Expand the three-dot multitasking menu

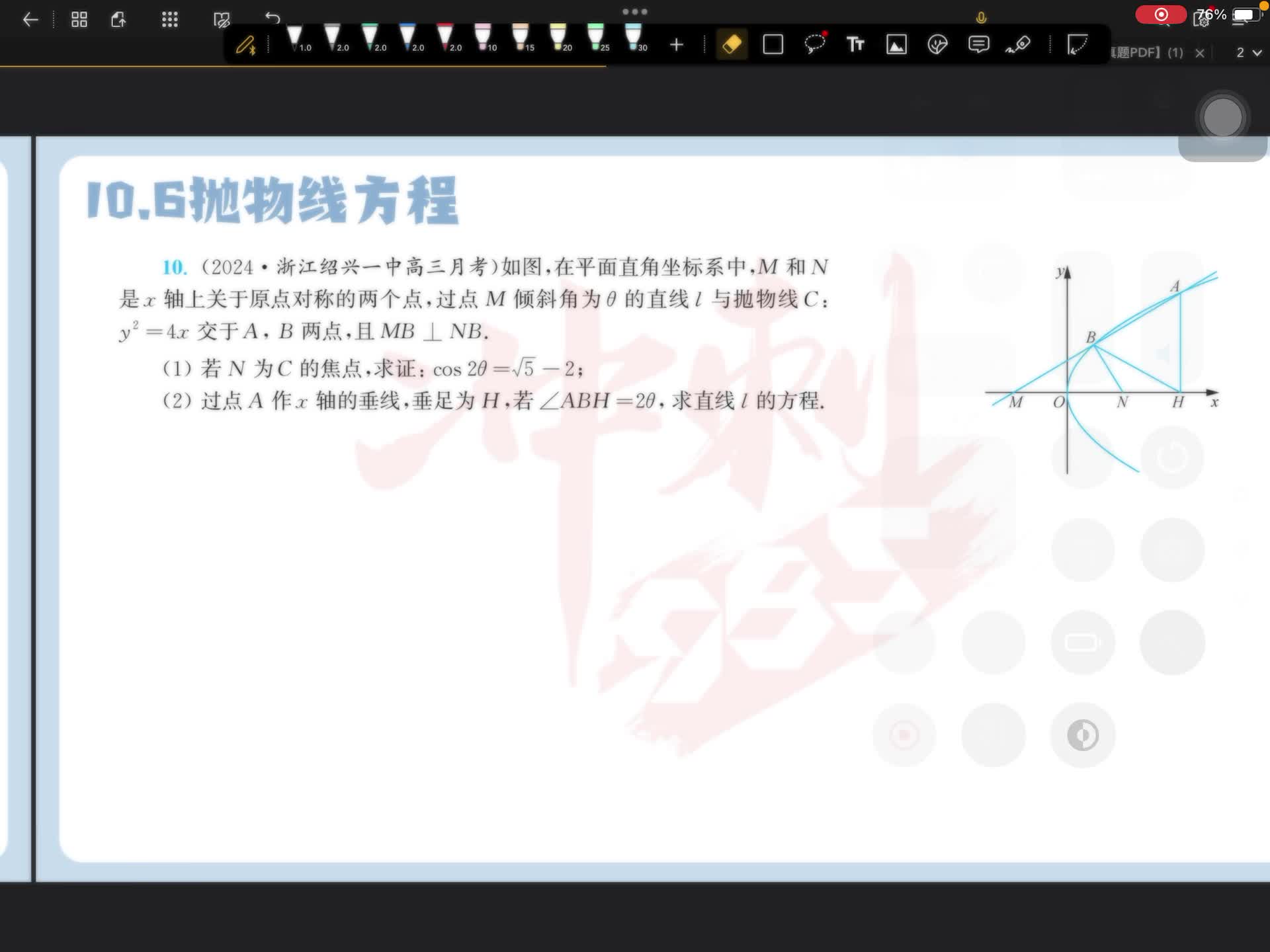pyautogui.click(x=634, y=11)
